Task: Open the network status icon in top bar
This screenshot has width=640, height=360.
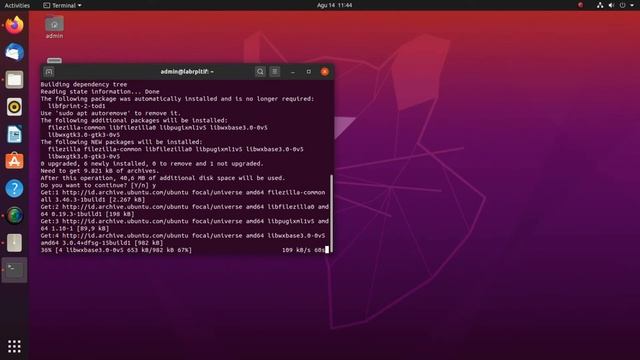Action: [600, 5]
